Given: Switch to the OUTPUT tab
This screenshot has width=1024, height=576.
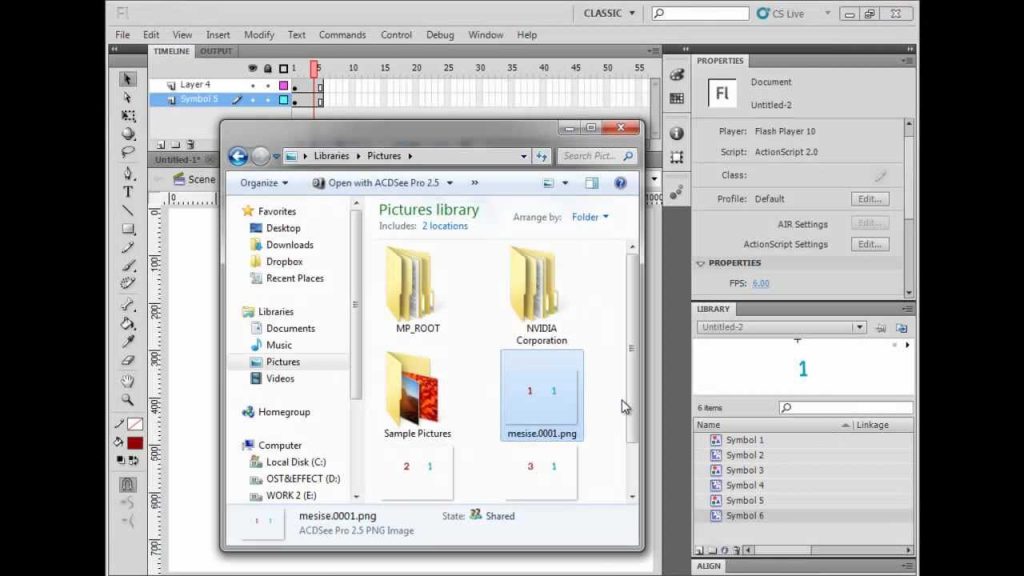Looking at the screenshot, I should click(216, 51).
